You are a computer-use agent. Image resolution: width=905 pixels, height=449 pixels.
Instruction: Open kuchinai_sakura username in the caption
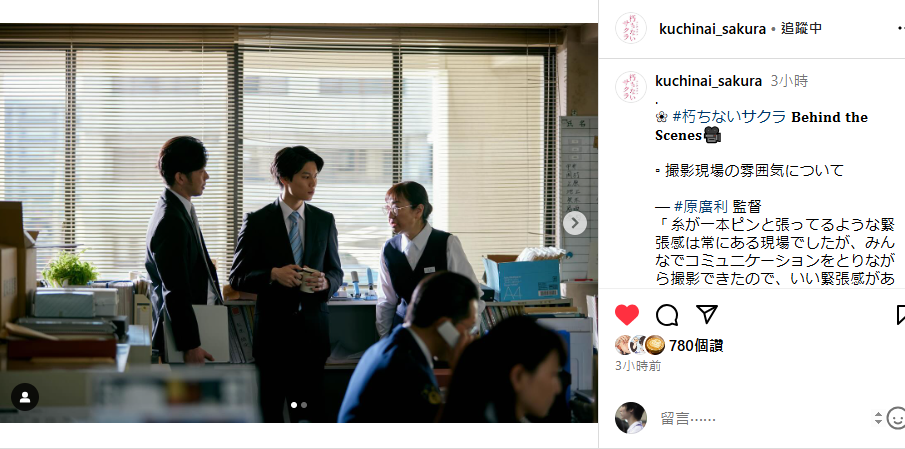coord(709,81)
